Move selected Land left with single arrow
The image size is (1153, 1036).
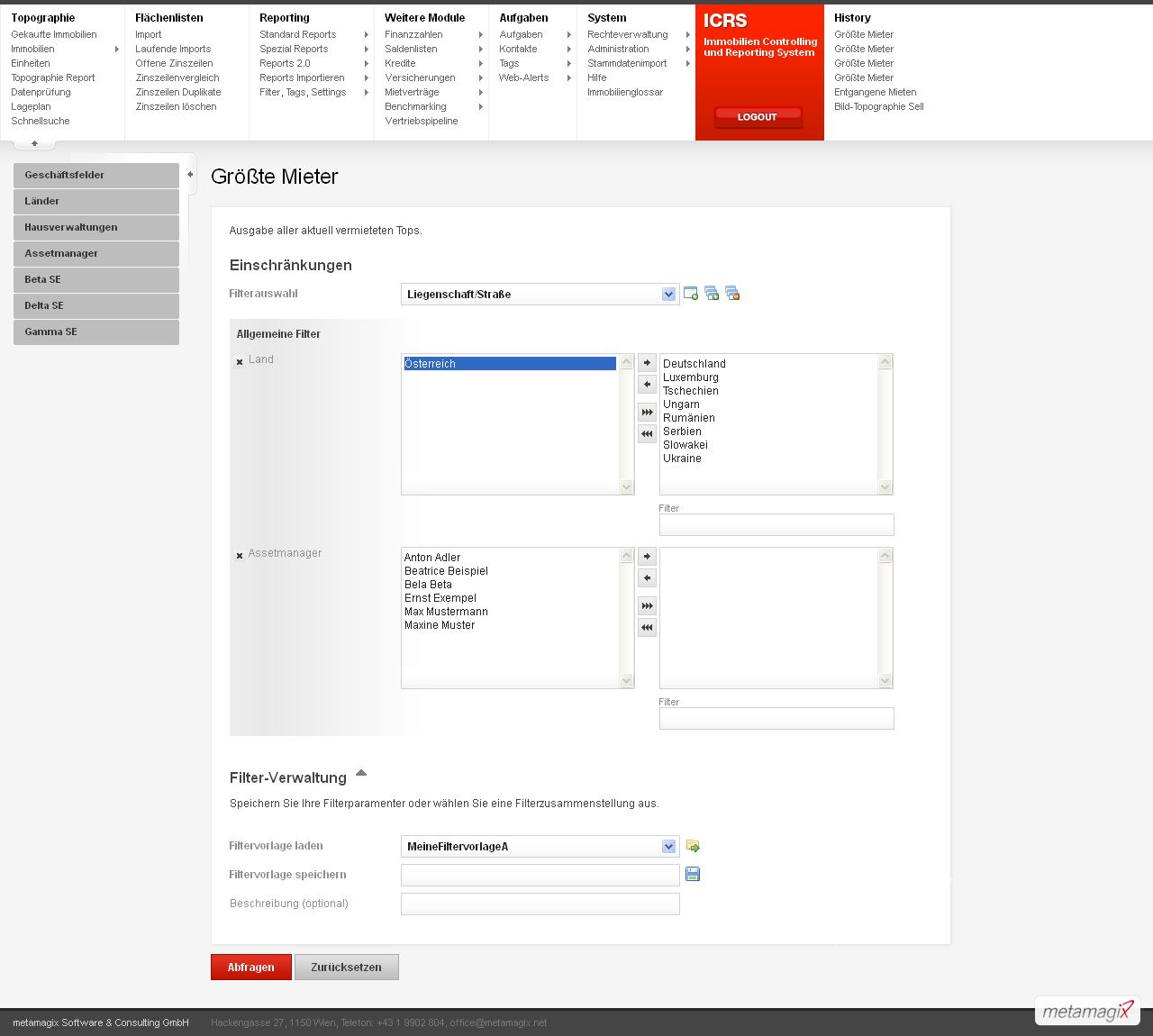(647, 385)
